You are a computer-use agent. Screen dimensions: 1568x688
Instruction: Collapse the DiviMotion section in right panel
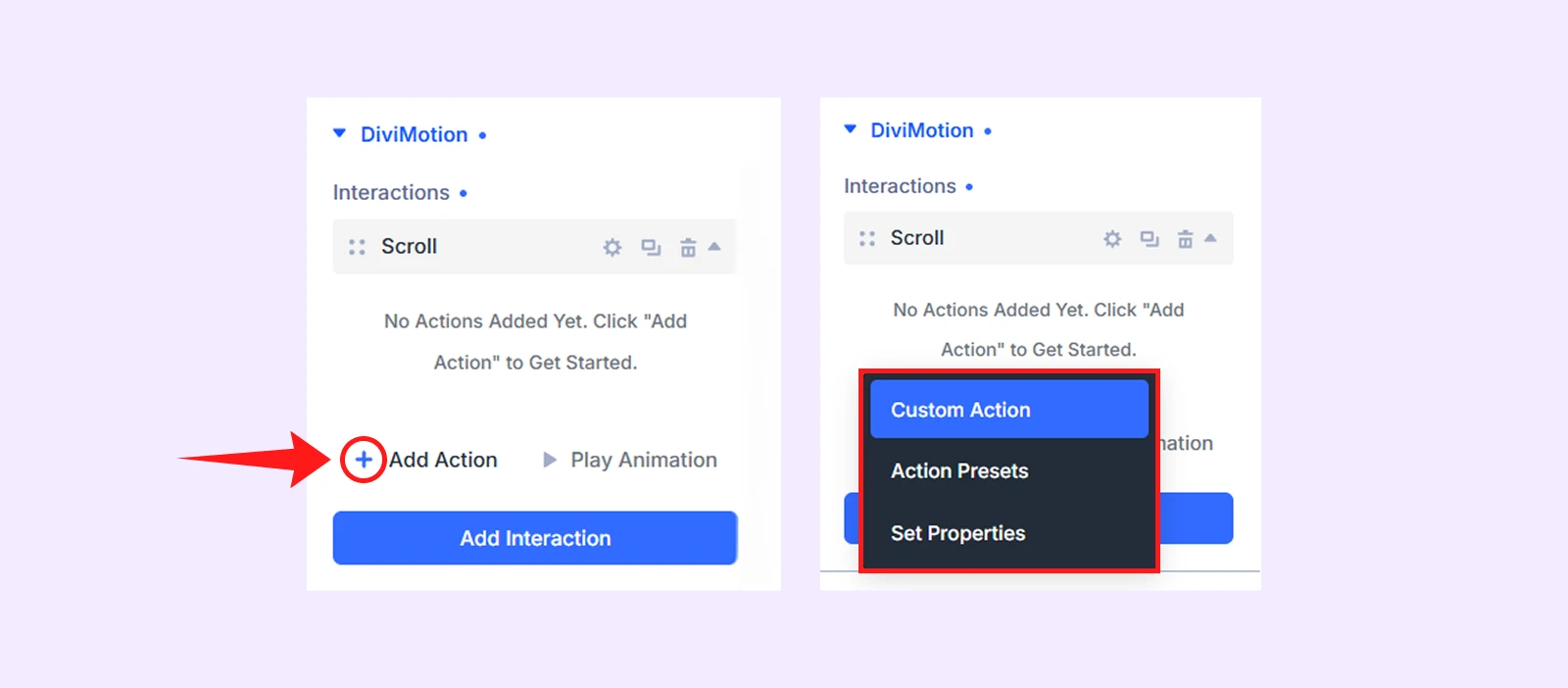click(x=851, y=129)
